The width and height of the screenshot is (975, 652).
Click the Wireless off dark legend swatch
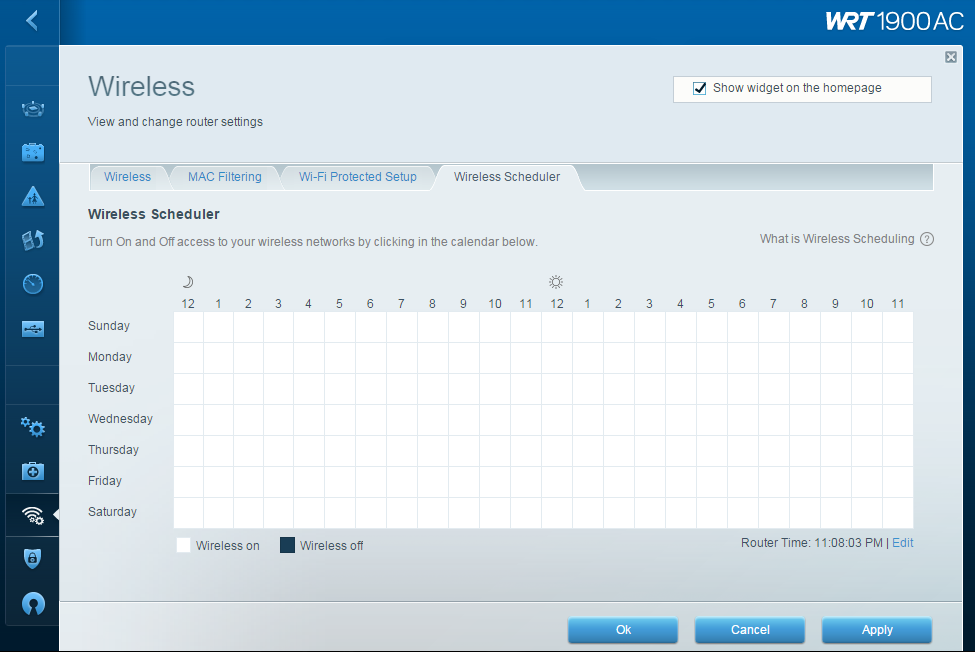pos(287,545)
